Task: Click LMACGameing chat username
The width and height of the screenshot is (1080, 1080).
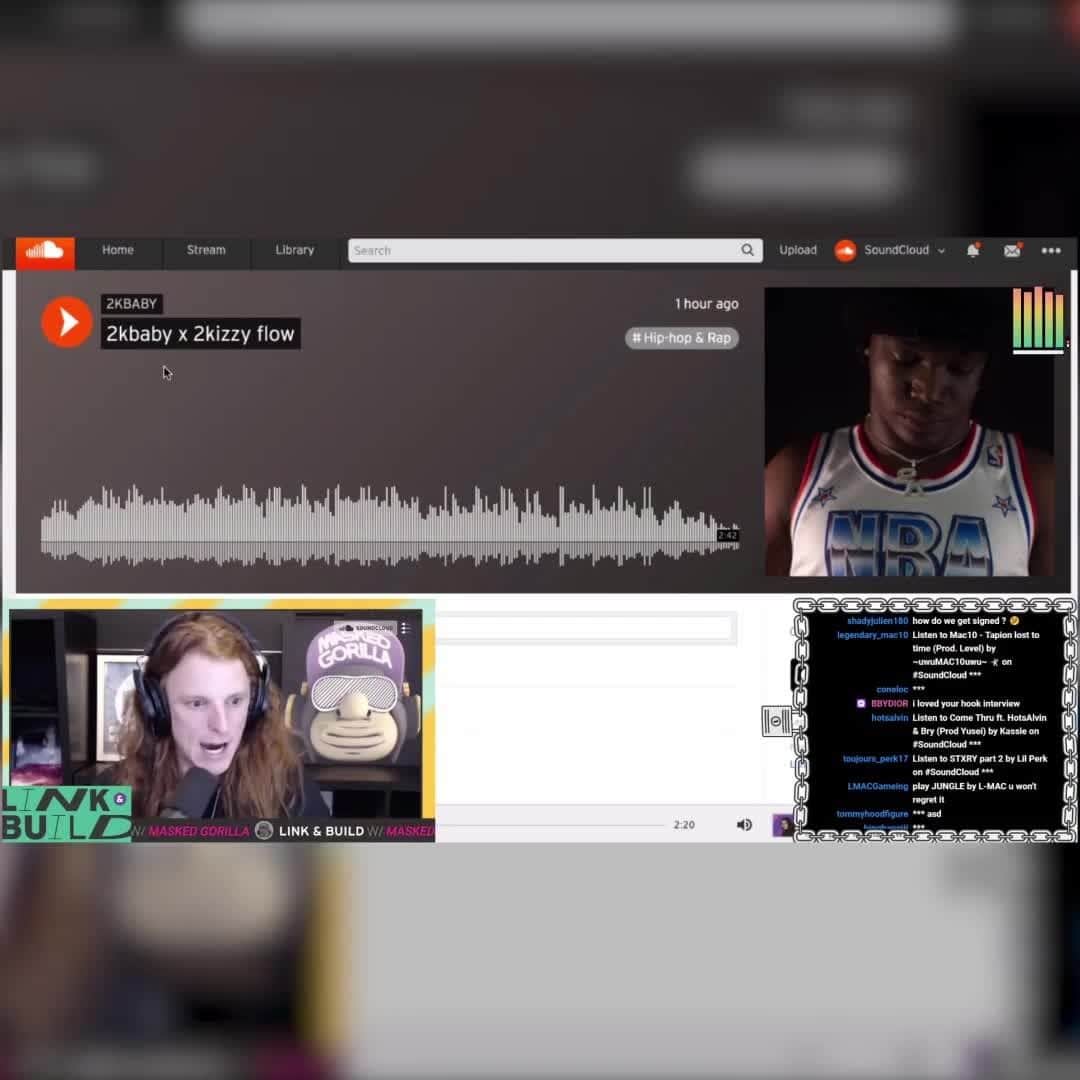Action: coord(878,786)
